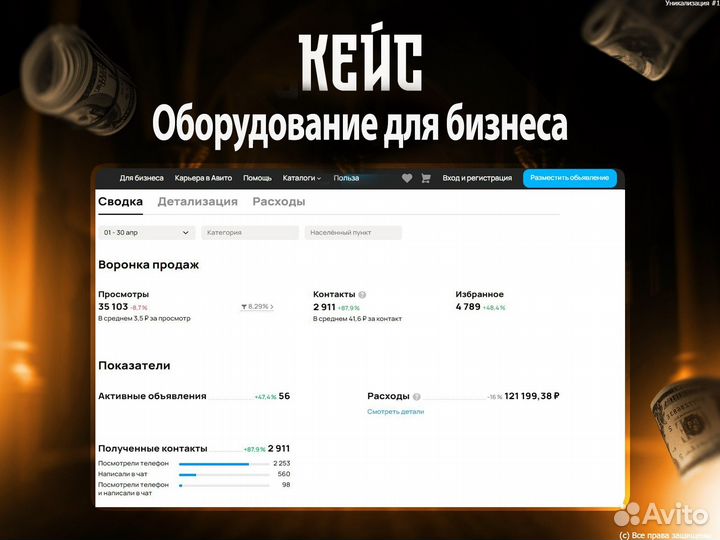Click the Посмотрели телефон и написали bar

coord(224,485)
